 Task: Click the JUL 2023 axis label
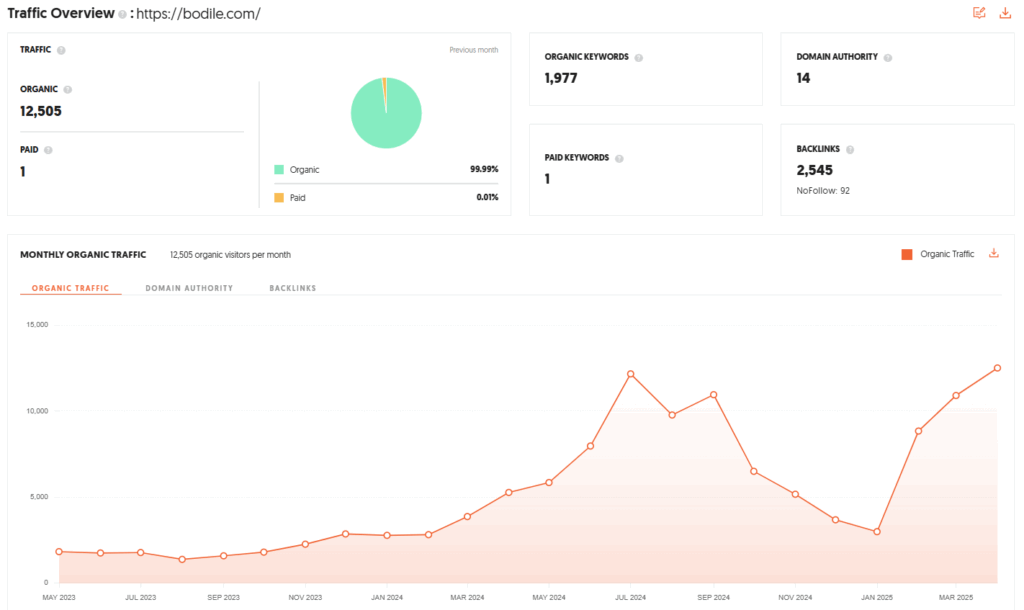click(140, 598)
